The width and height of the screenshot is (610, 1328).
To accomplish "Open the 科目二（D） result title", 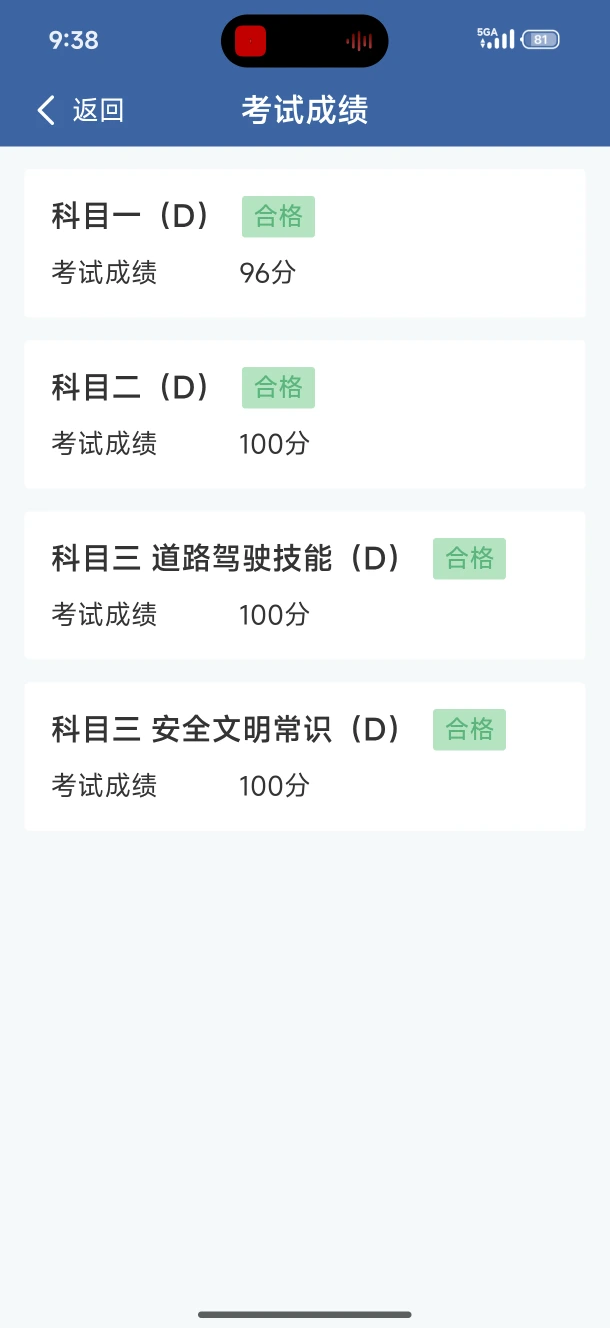I will click(131, 387).
